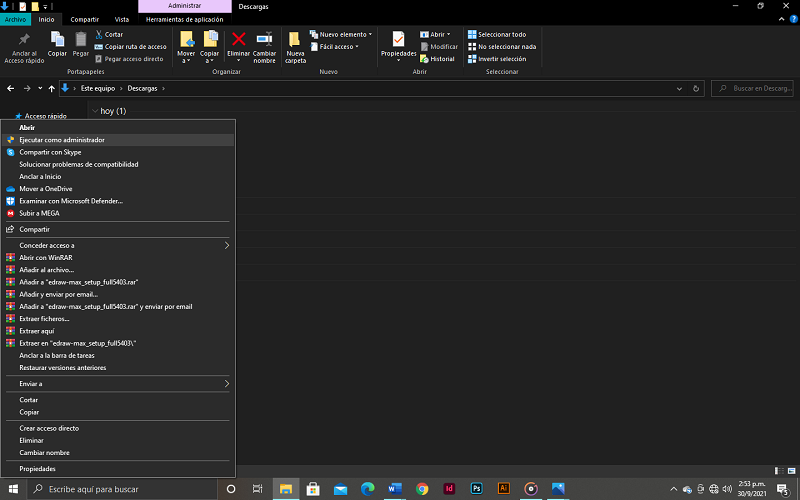
Task: Click the Cortar scissors icon
Action: [99, 34]
